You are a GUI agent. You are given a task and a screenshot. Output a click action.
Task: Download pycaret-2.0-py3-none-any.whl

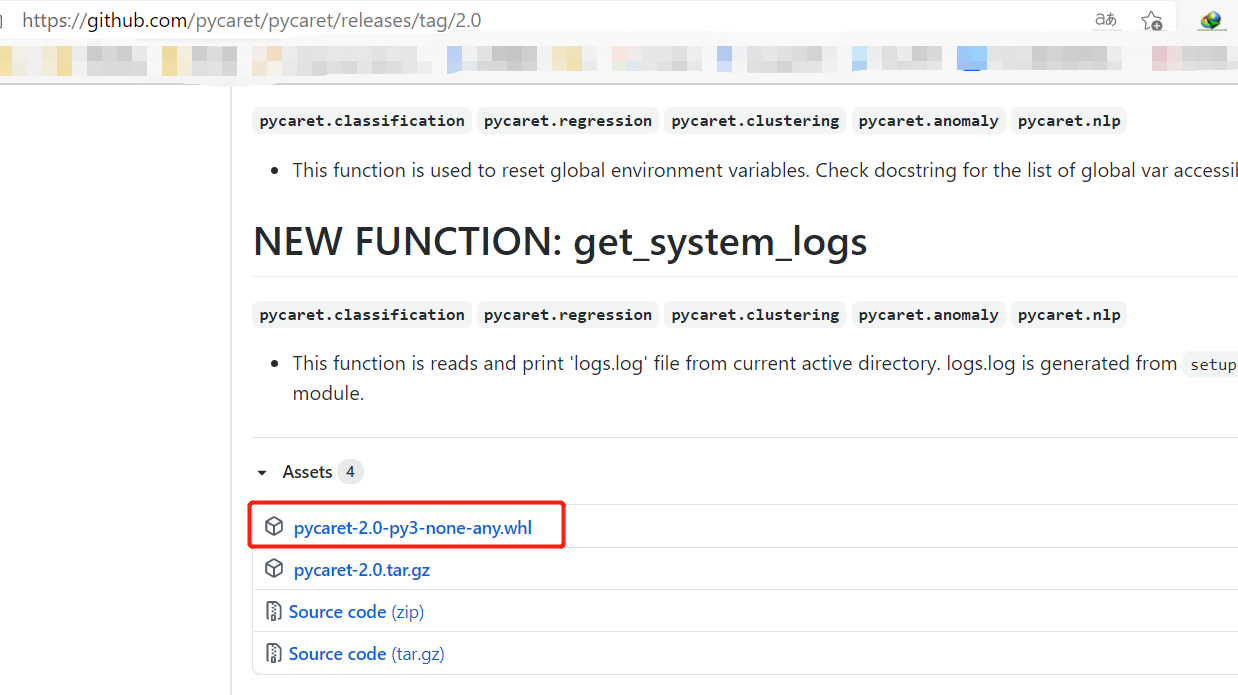pos(412,527)
